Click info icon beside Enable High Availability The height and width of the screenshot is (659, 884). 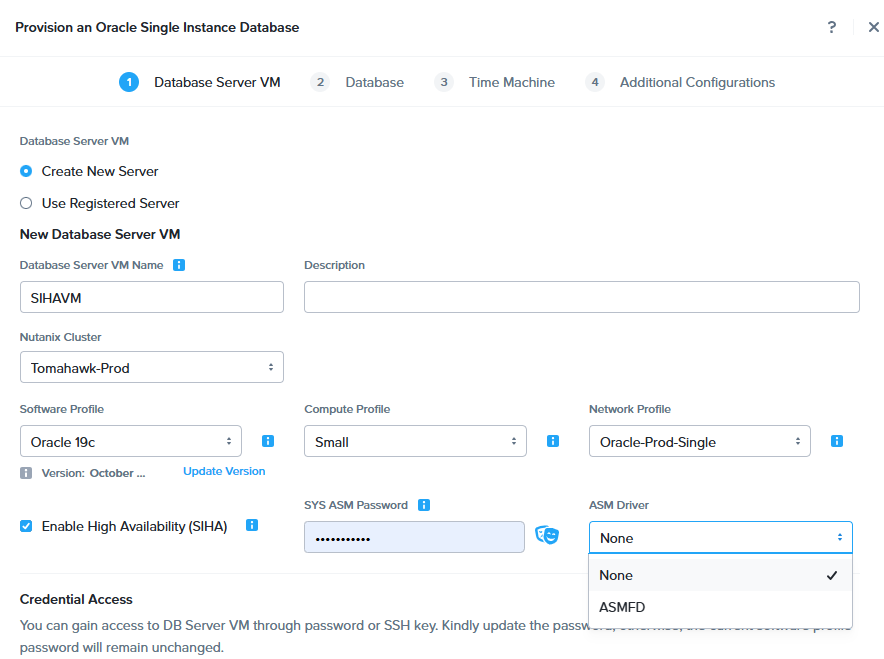pyautogui.click(x=252, y=525)
